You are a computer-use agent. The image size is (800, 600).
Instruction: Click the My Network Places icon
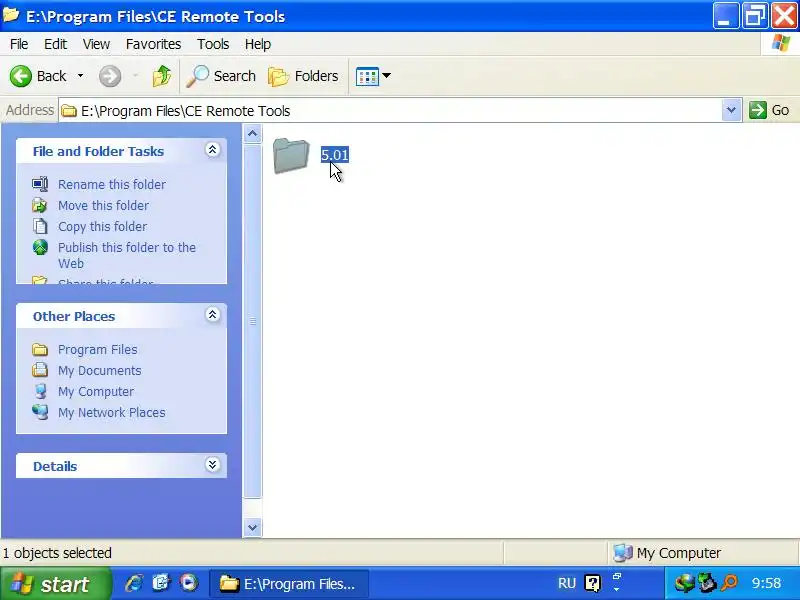point(40,412)
